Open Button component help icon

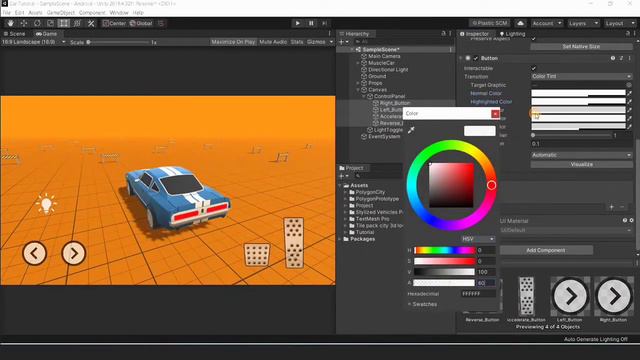tap(613, 58)
